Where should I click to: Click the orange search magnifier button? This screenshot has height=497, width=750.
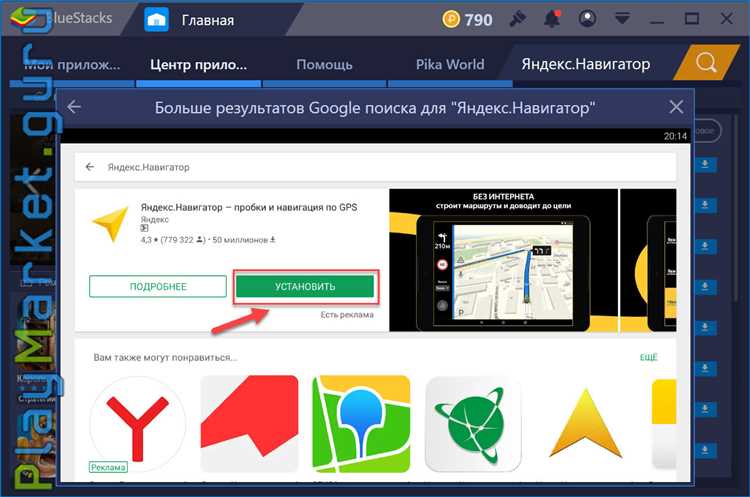706,62
